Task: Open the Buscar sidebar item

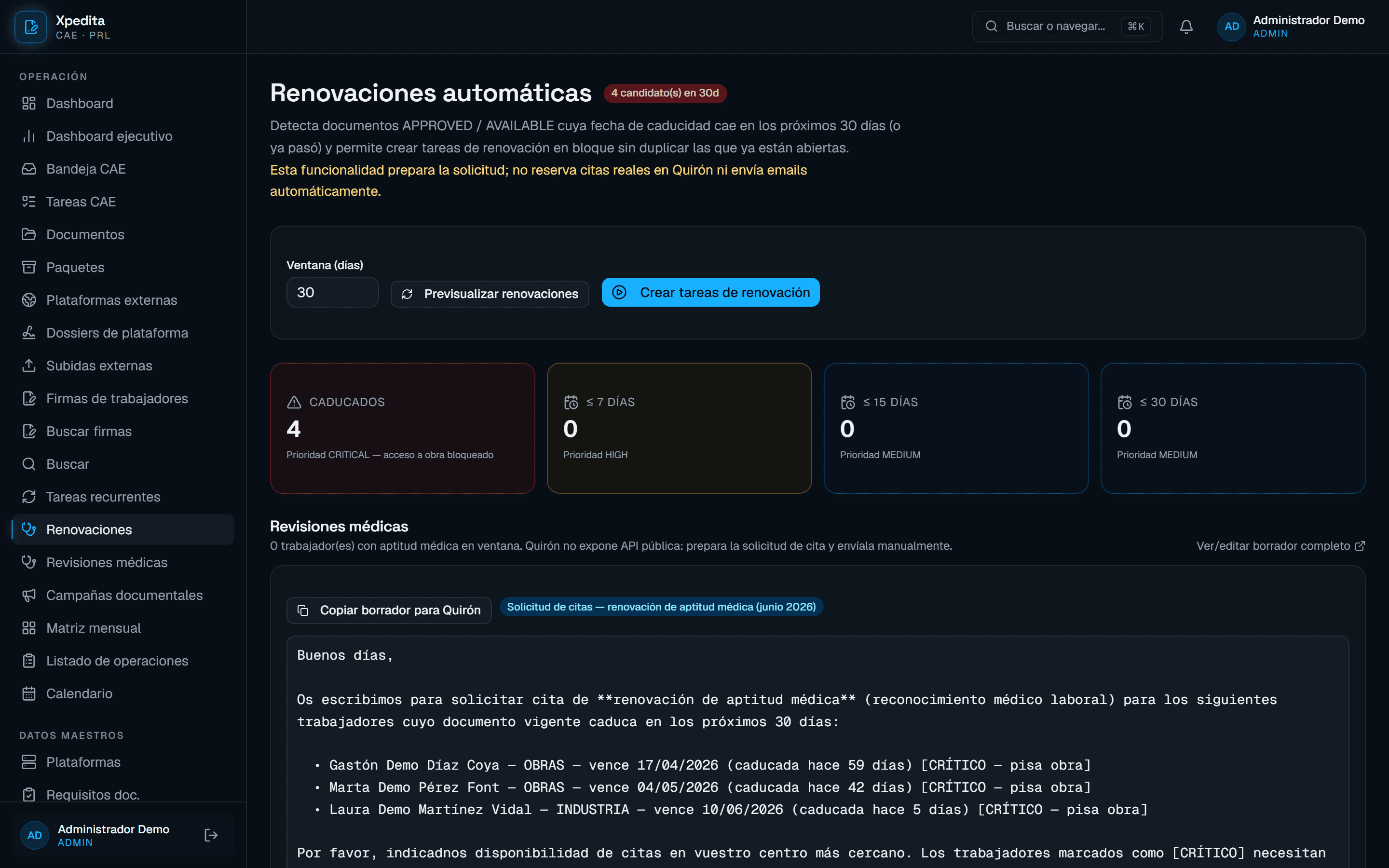Action: pyautogui.click(x=123, y=464)
